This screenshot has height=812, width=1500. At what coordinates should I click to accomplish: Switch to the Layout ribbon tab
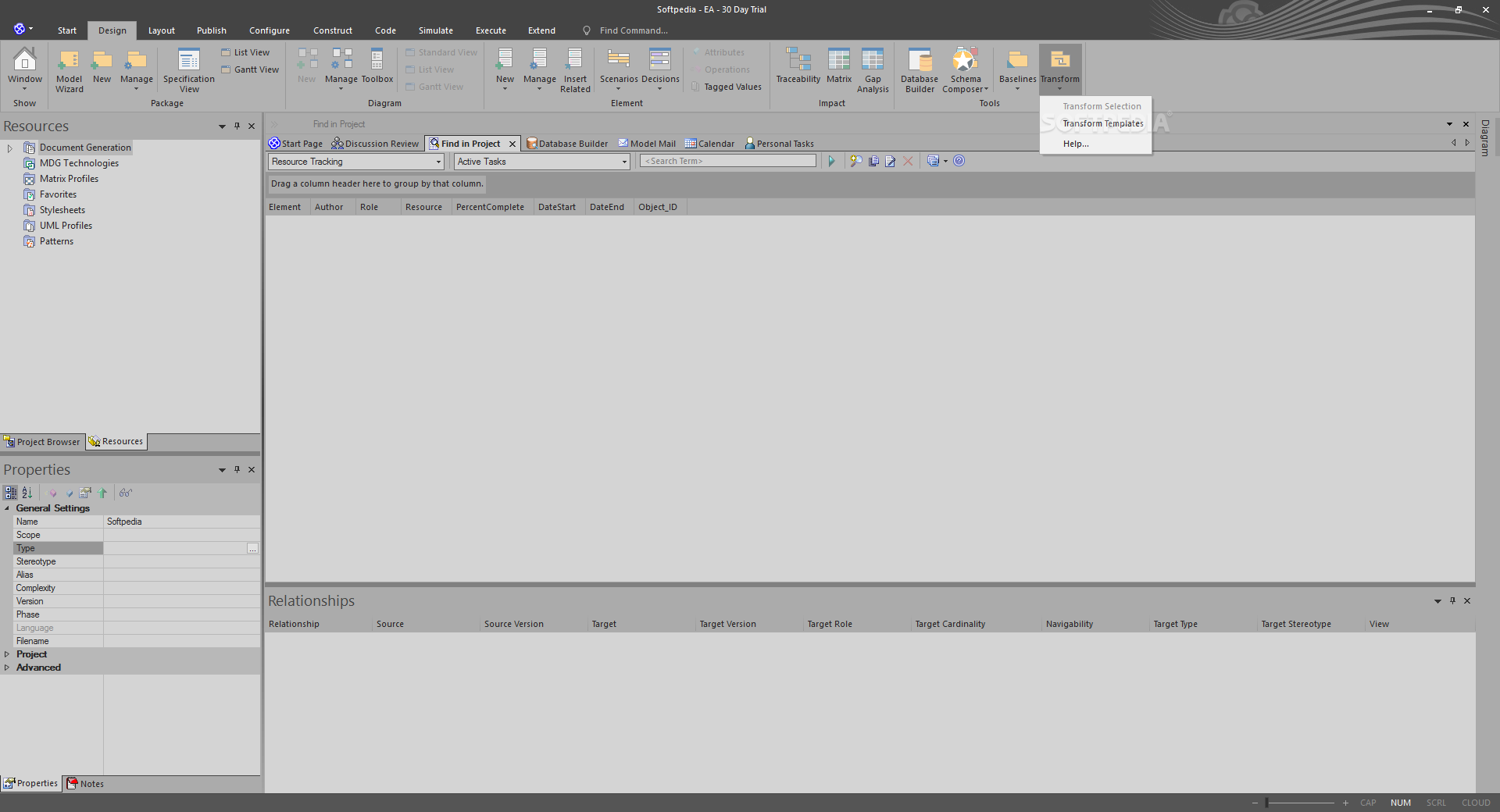162,30
